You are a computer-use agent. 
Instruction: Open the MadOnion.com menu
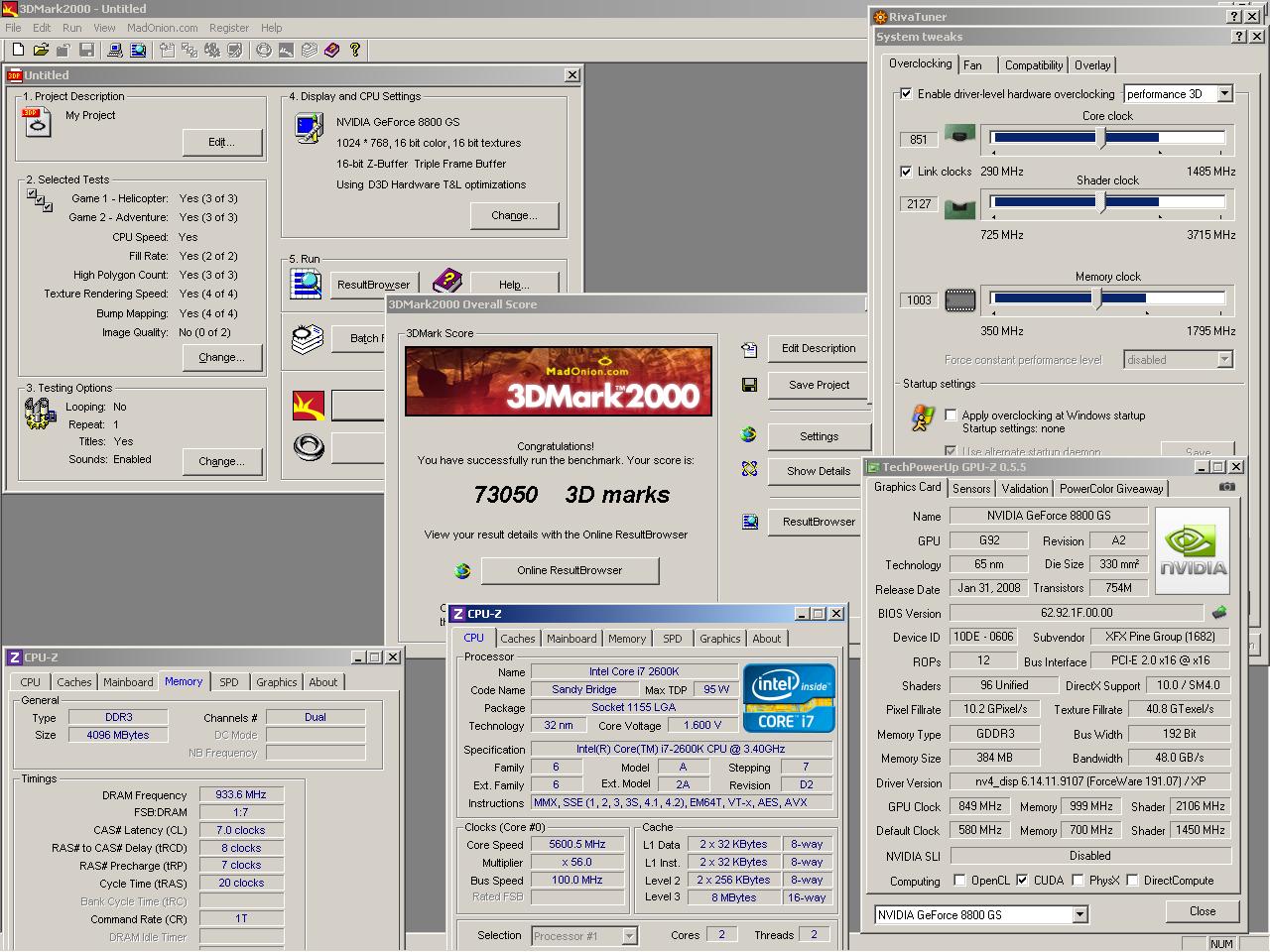click(x=163, y=28)
